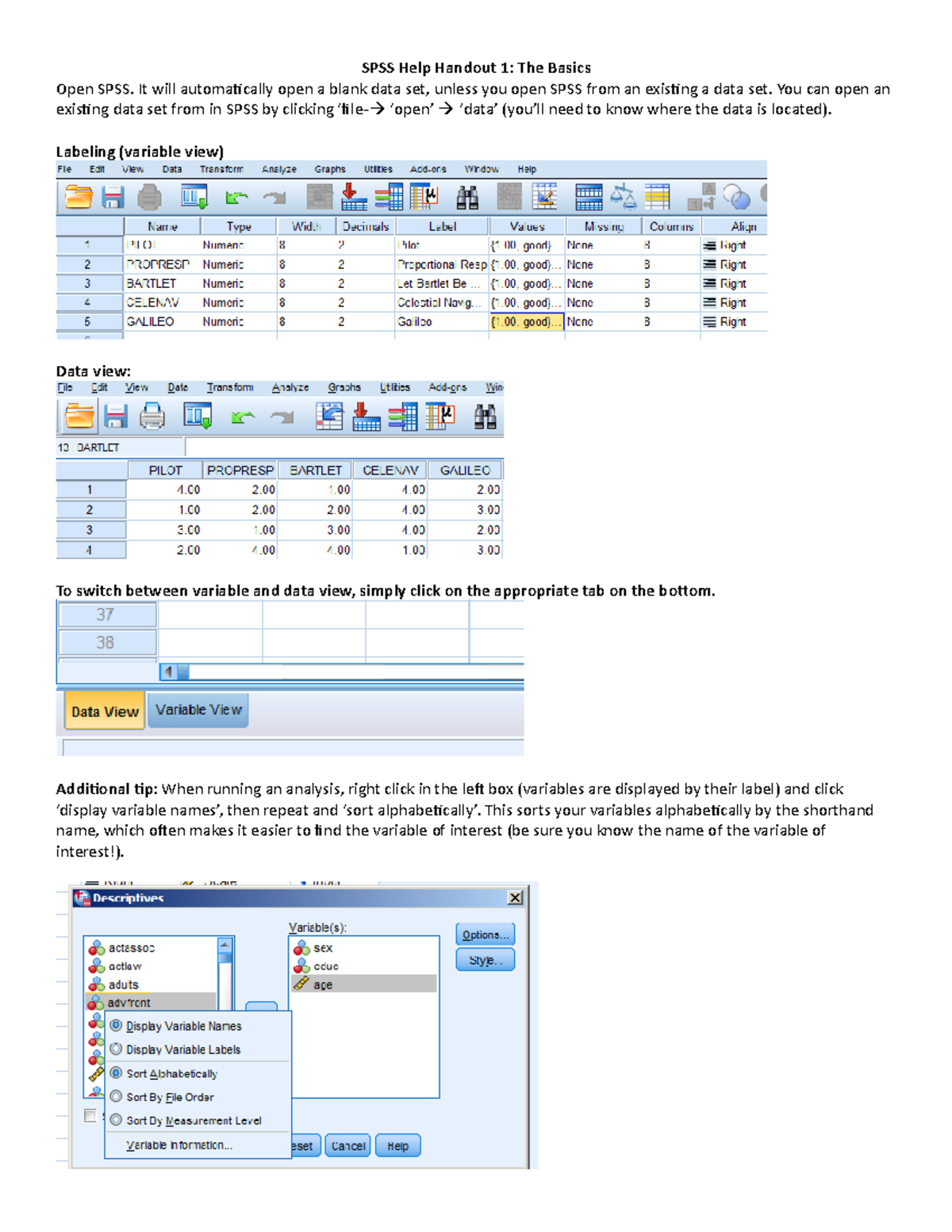
Task: Click the Find binoculars in data view toolbar
Action: tap(486, 417)
